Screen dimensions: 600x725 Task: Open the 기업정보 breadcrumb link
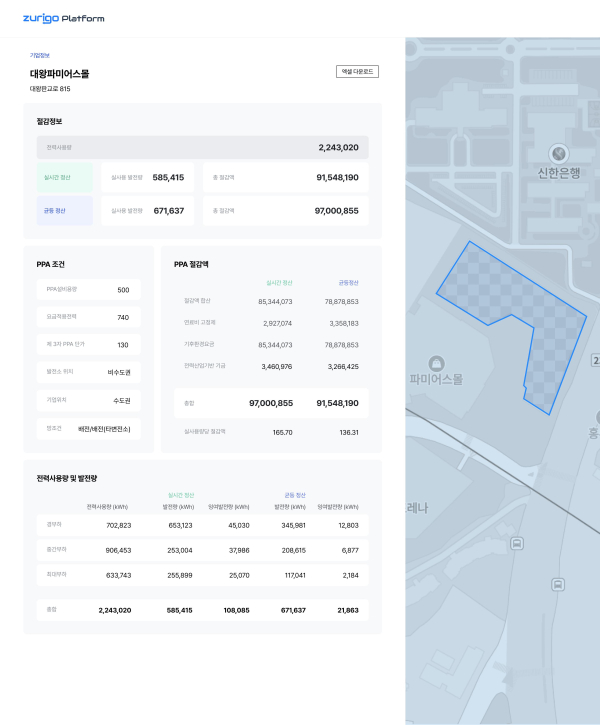click(39, 55)
